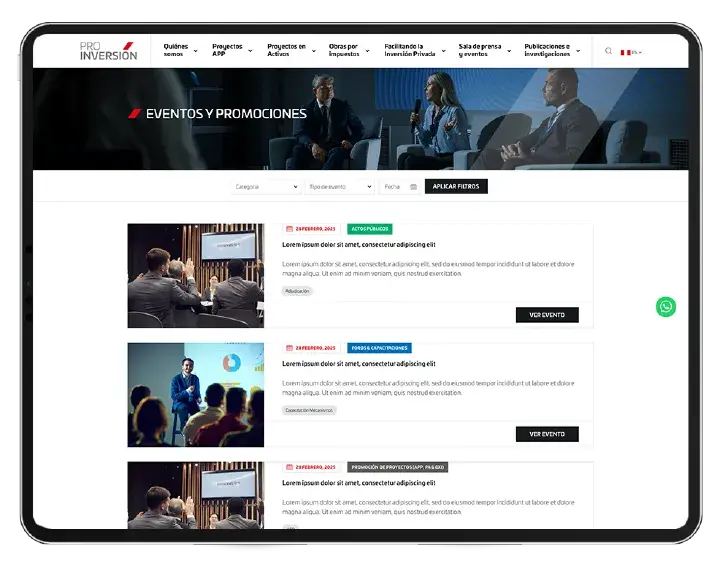Open Publicaciones e investigaciones menu
Viewport: 721px width, 569px height.
point(547,50)
